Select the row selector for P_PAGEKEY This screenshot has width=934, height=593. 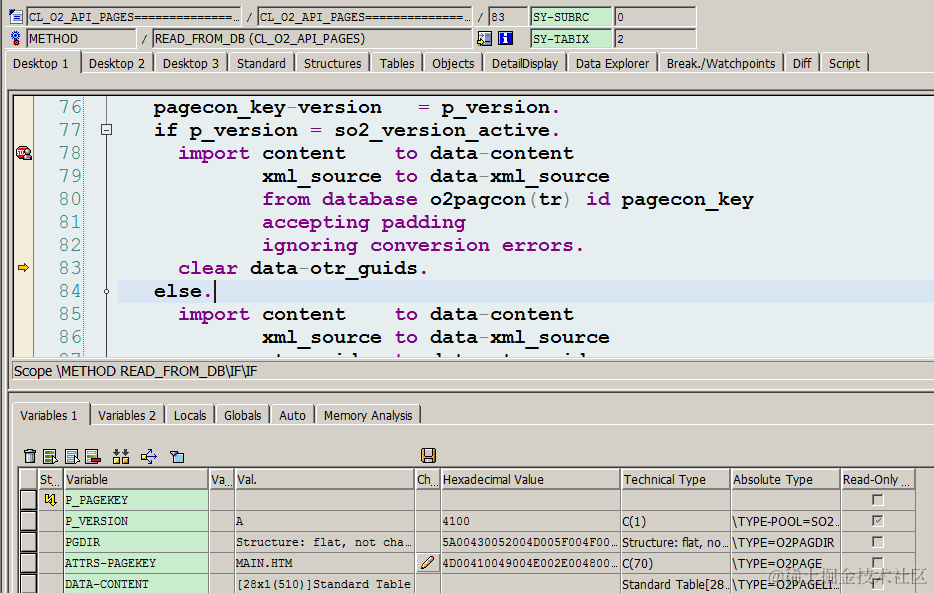pyautogui.click(x=28, y=500)
